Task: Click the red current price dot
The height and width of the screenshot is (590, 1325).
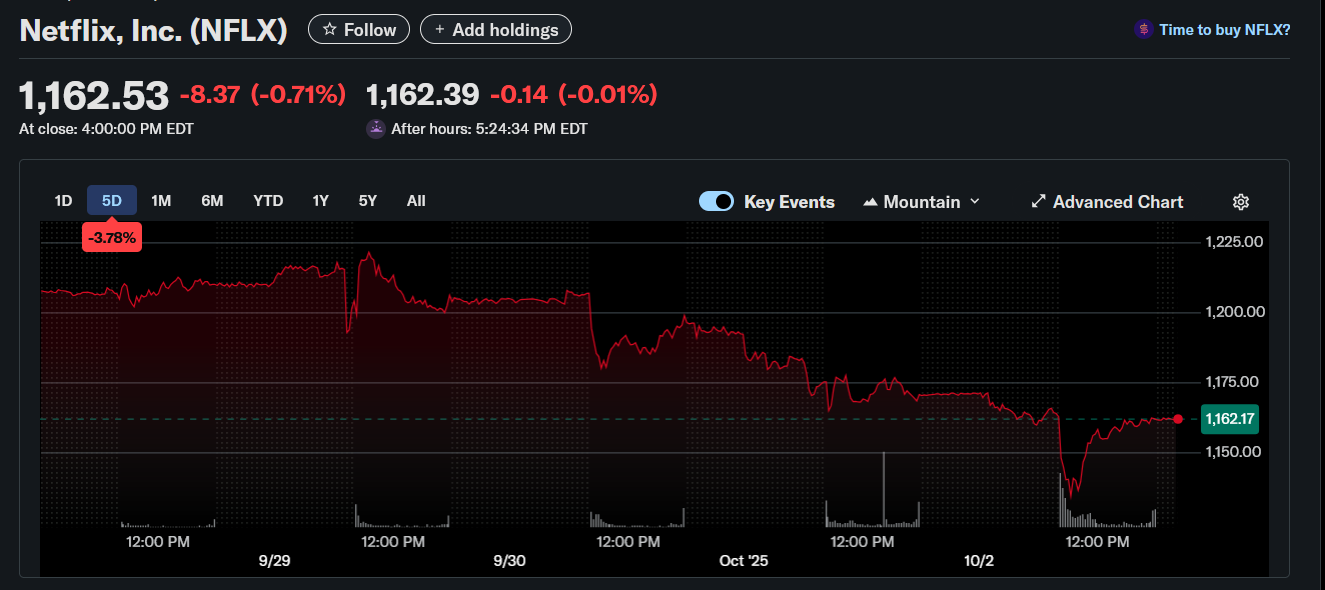Action: click(1178, 419)
